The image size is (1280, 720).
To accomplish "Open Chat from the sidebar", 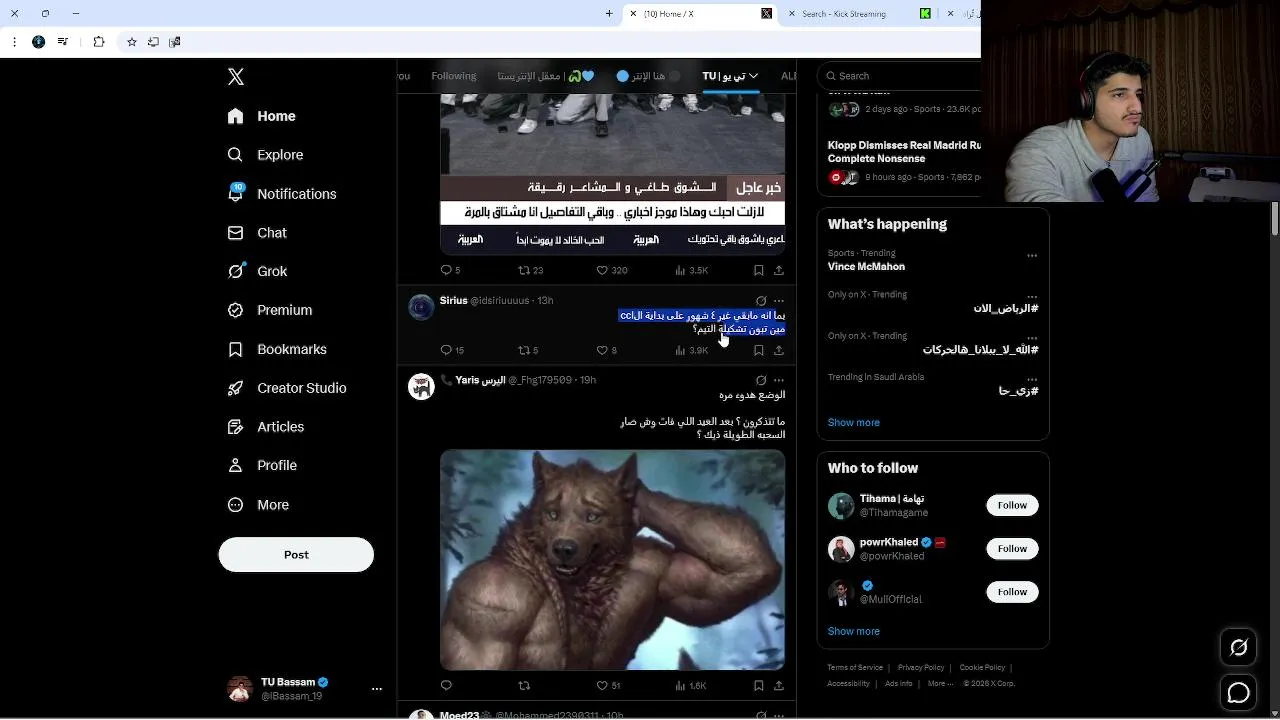I will (x=258, y=233).
